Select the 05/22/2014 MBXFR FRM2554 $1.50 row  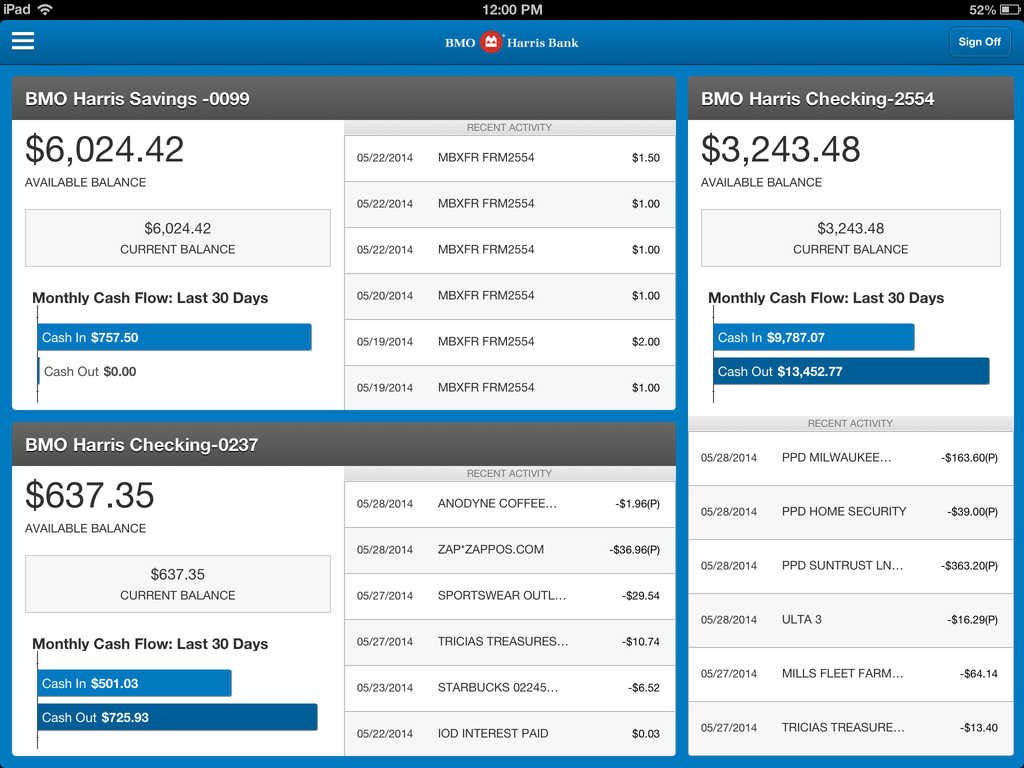click(x=509, y=158)
